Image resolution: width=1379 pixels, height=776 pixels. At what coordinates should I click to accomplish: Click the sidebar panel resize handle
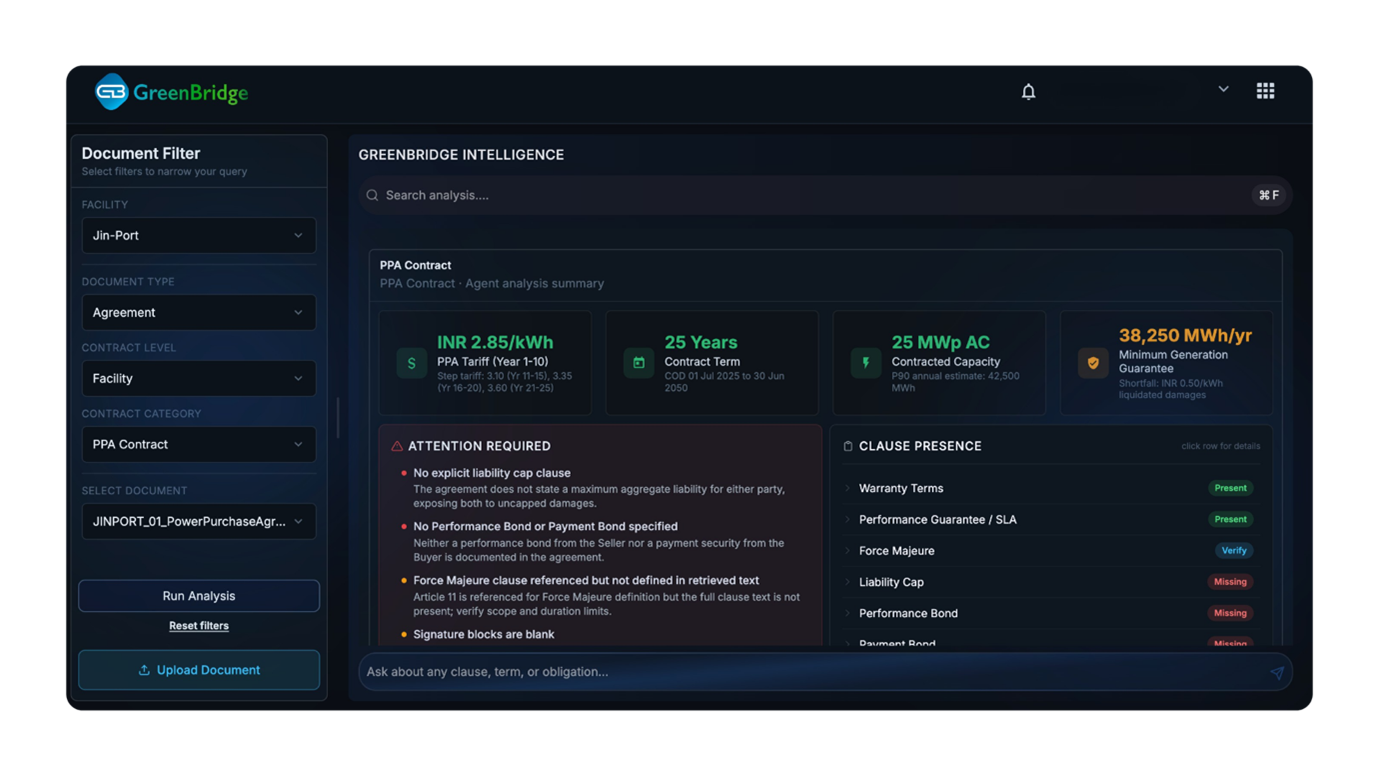coord(338,418)
